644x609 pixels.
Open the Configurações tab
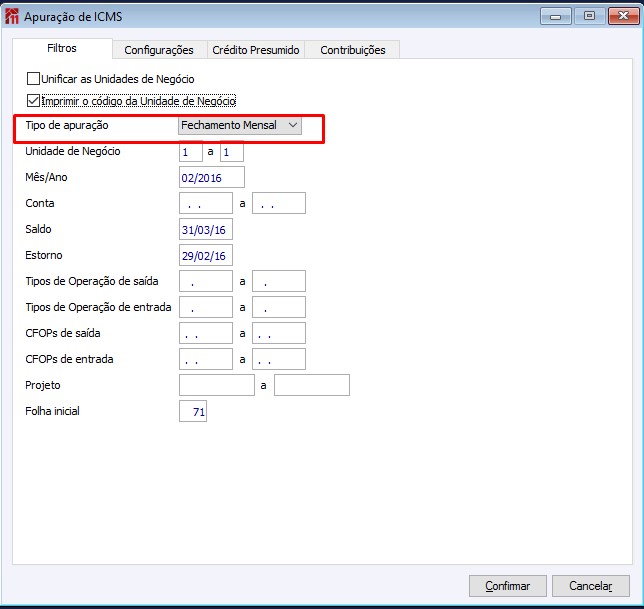[159, 50]
